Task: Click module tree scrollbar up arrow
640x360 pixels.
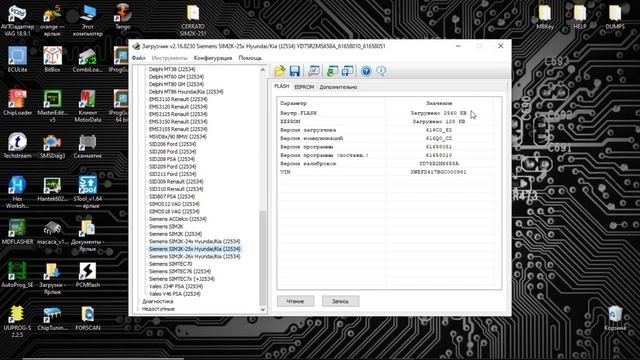Action: point(263,70)
